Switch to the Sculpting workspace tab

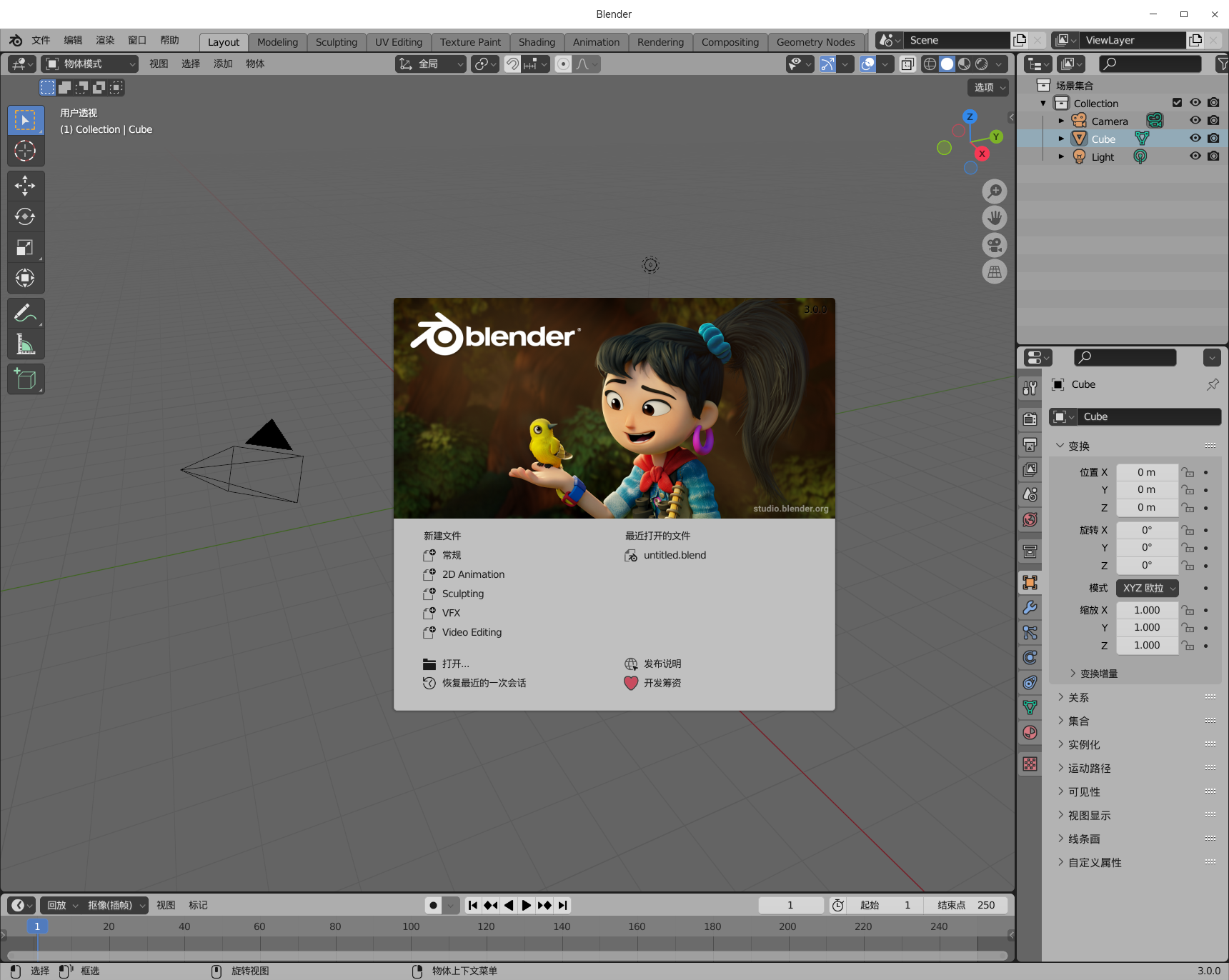336,42
